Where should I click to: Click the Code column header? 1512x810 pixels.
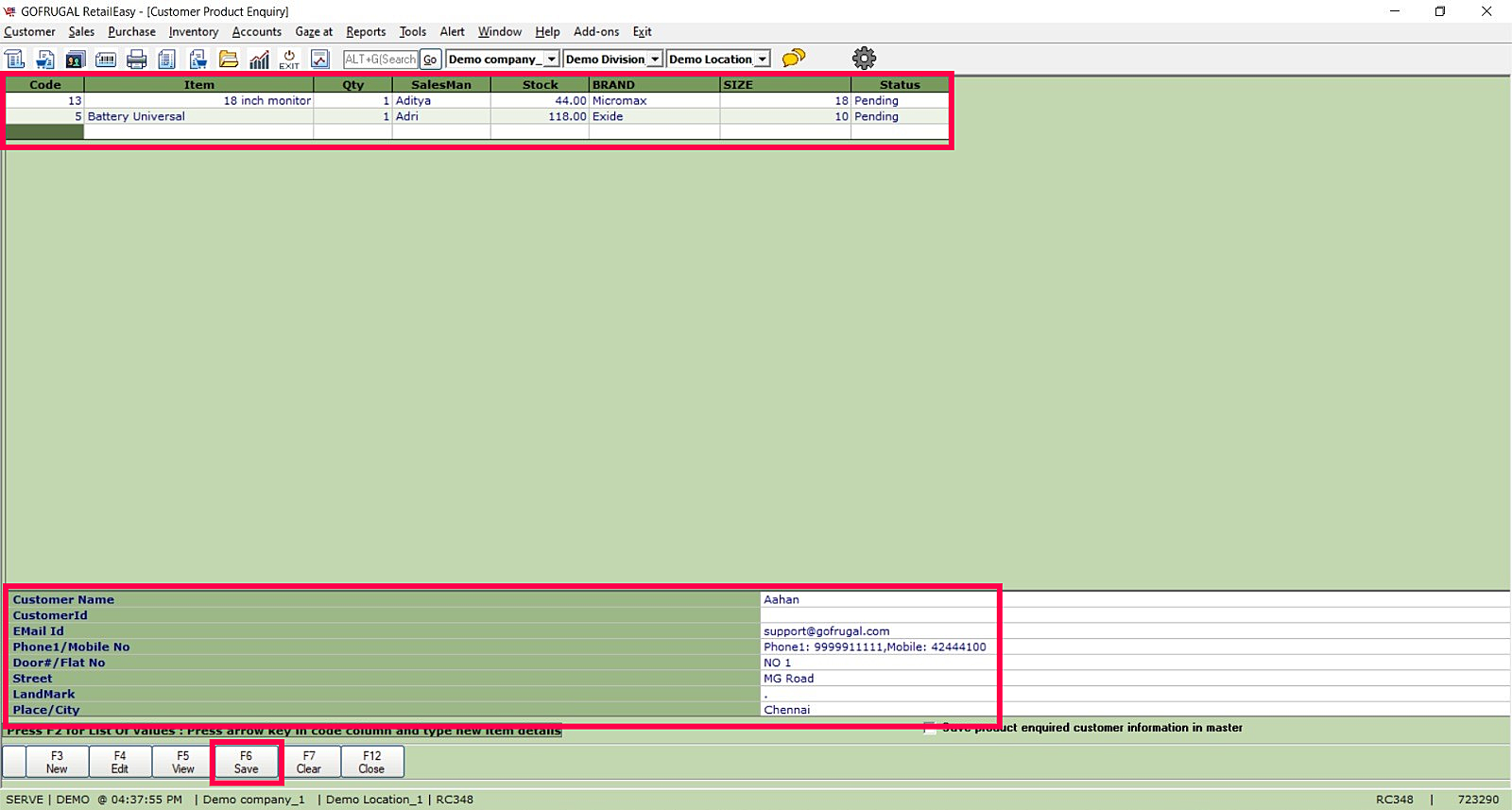pyautogui.click(x=44, y=85)
